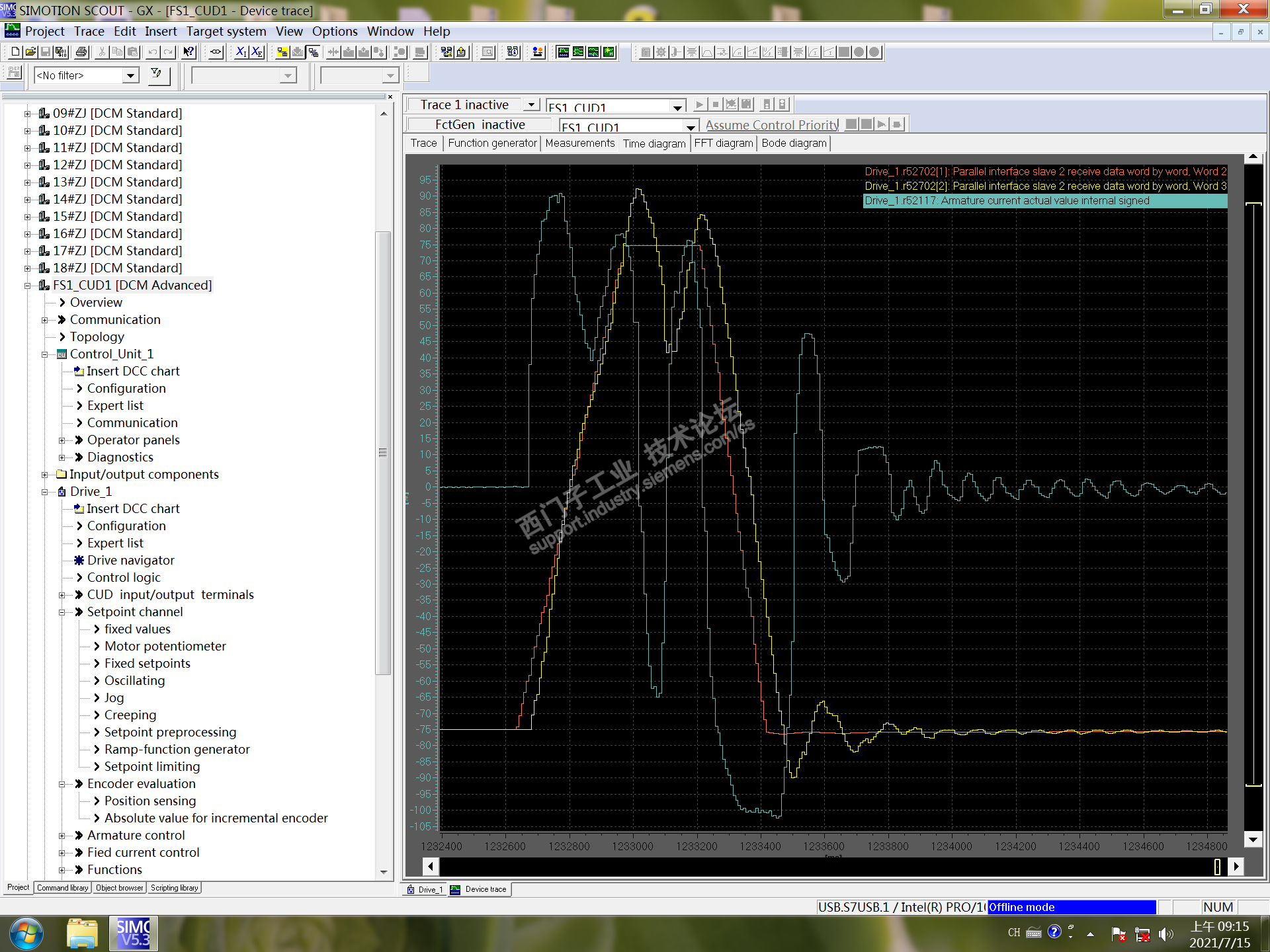Click the New project toolbar icon
Image resolution: width=1270 pixels, height=952 pixels.
click(x=15, y=52)
